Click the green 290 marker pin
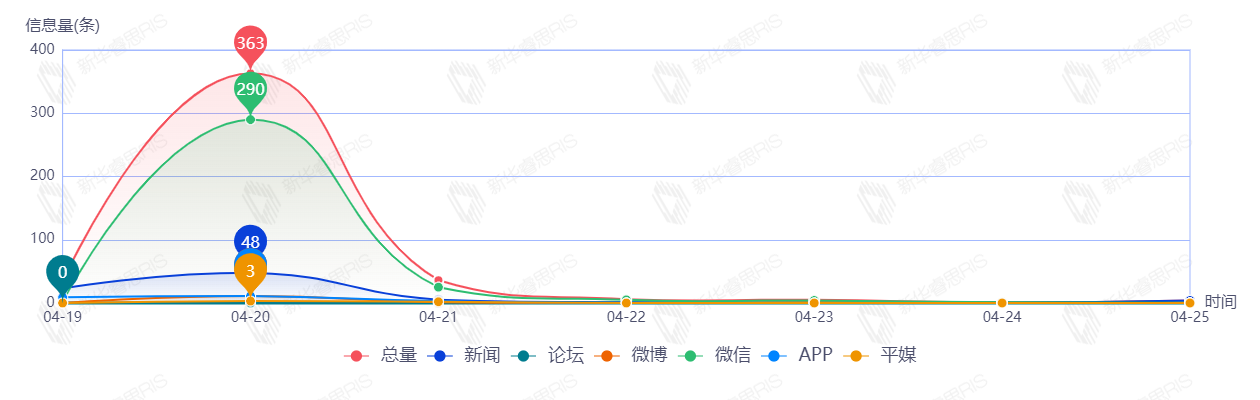This screenshot has width=1260, height=400. click(250, 89)
